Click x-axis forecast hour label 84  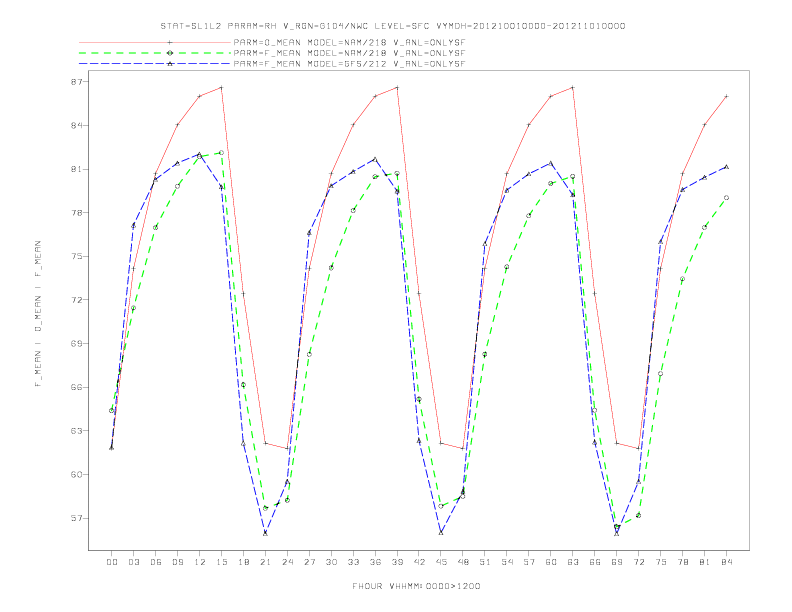tap(727, 562)
